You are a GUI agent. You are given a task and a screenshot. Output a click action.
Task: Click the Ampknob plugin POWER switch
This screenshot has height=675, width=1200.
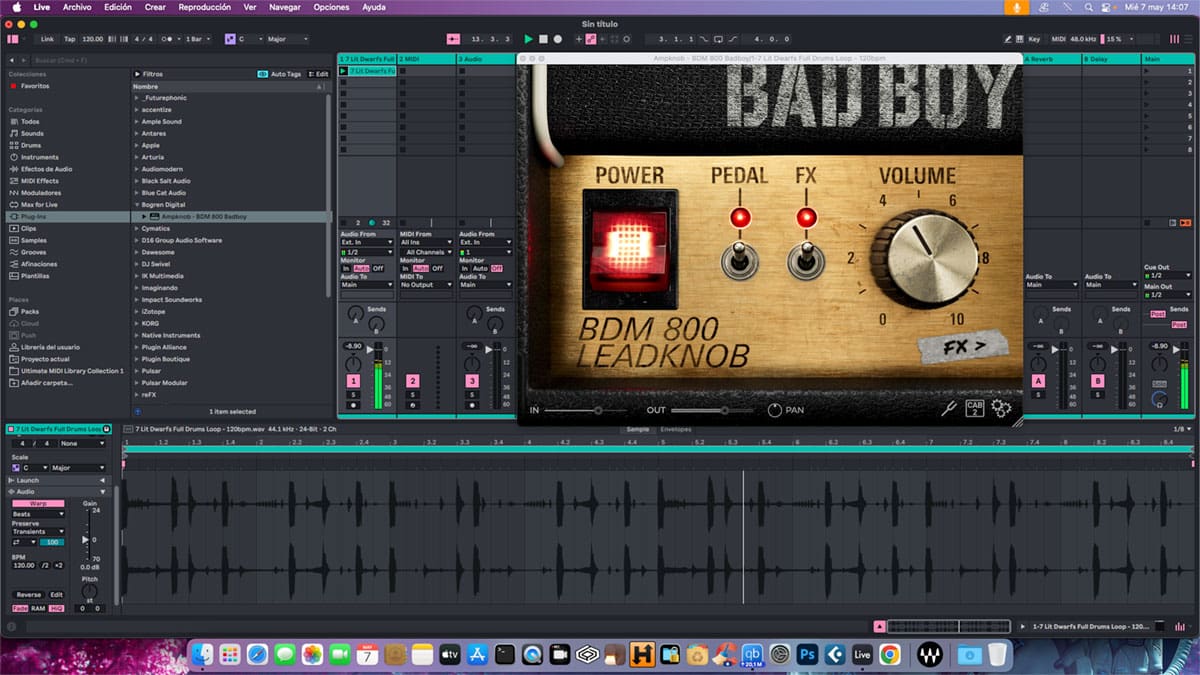coord(631,247)
